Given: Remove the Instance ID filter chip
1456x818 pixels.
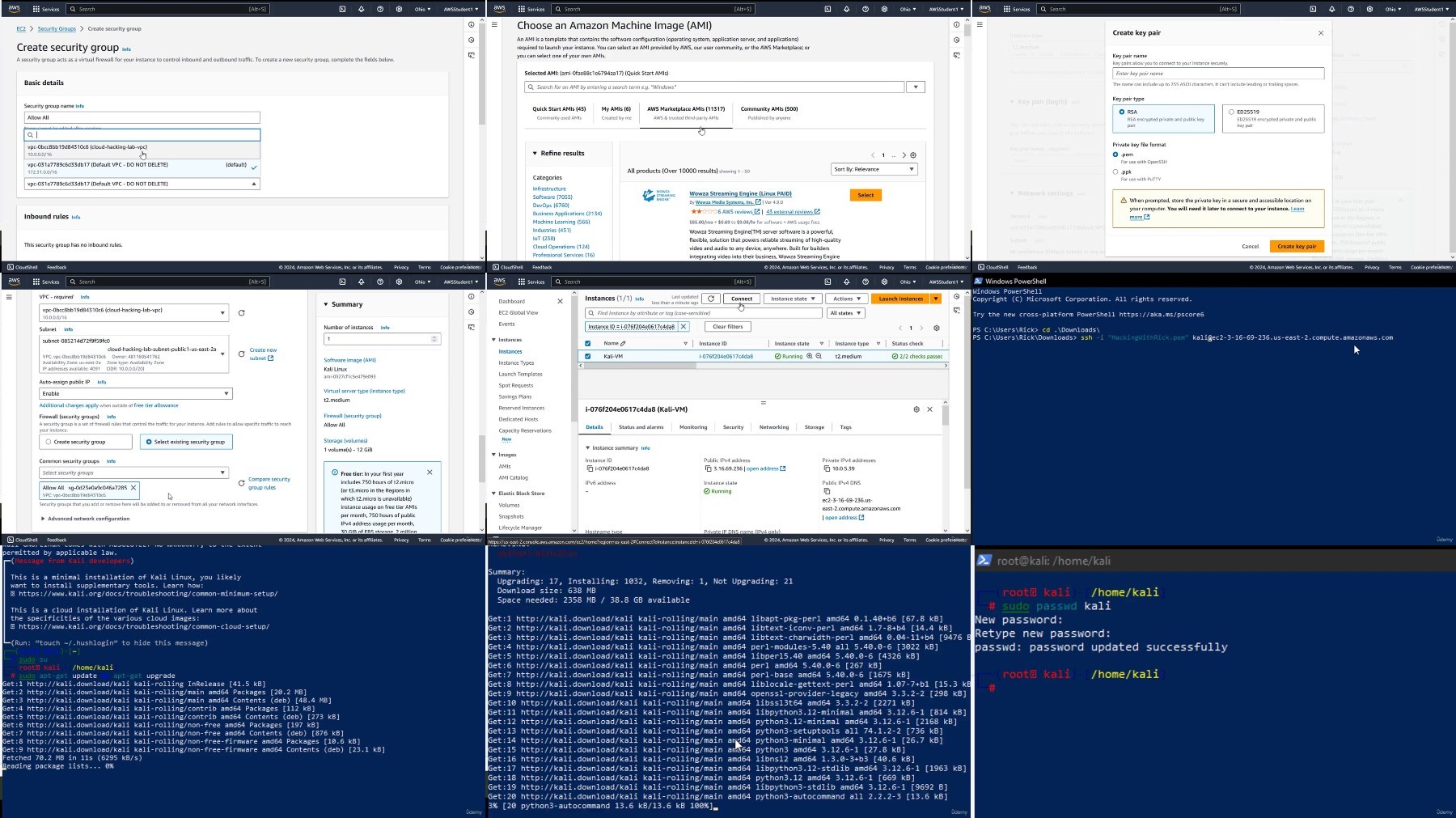Looking at the screenshot, I should pos(684,327).
